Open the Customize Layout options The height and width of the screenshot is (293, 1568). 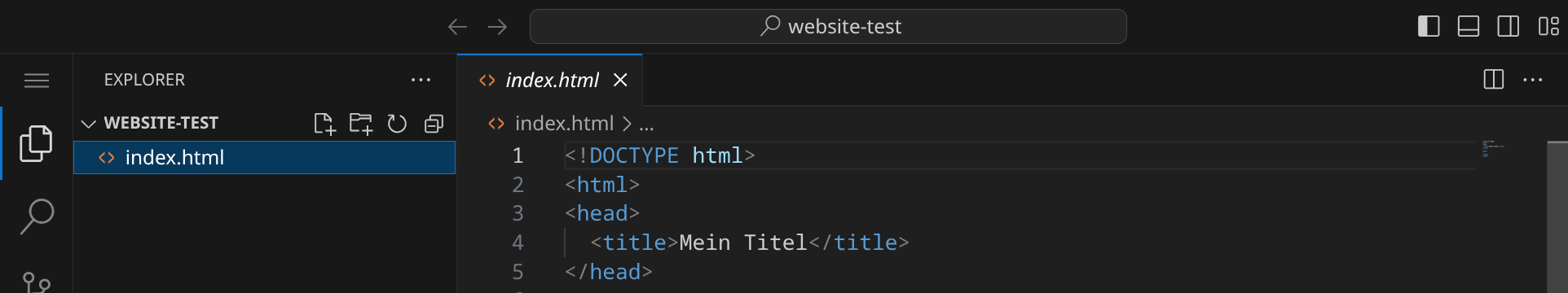pyautogui.click(x=1548, y=27)
